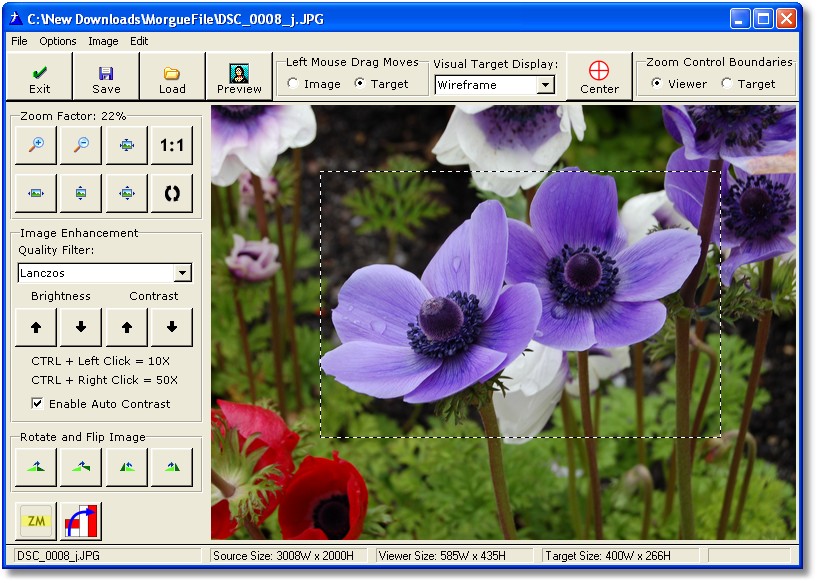Click inside the dashed wireframe target rectangle
The height and width of the screenshot is (583, 817).
click(521, 304)
